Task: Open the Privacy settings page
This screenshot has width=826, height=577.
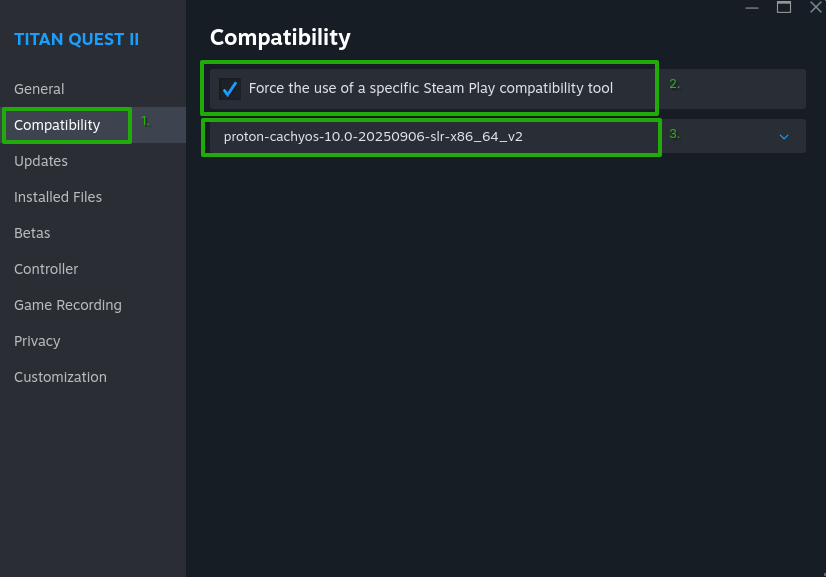Action: coord(36,341)
